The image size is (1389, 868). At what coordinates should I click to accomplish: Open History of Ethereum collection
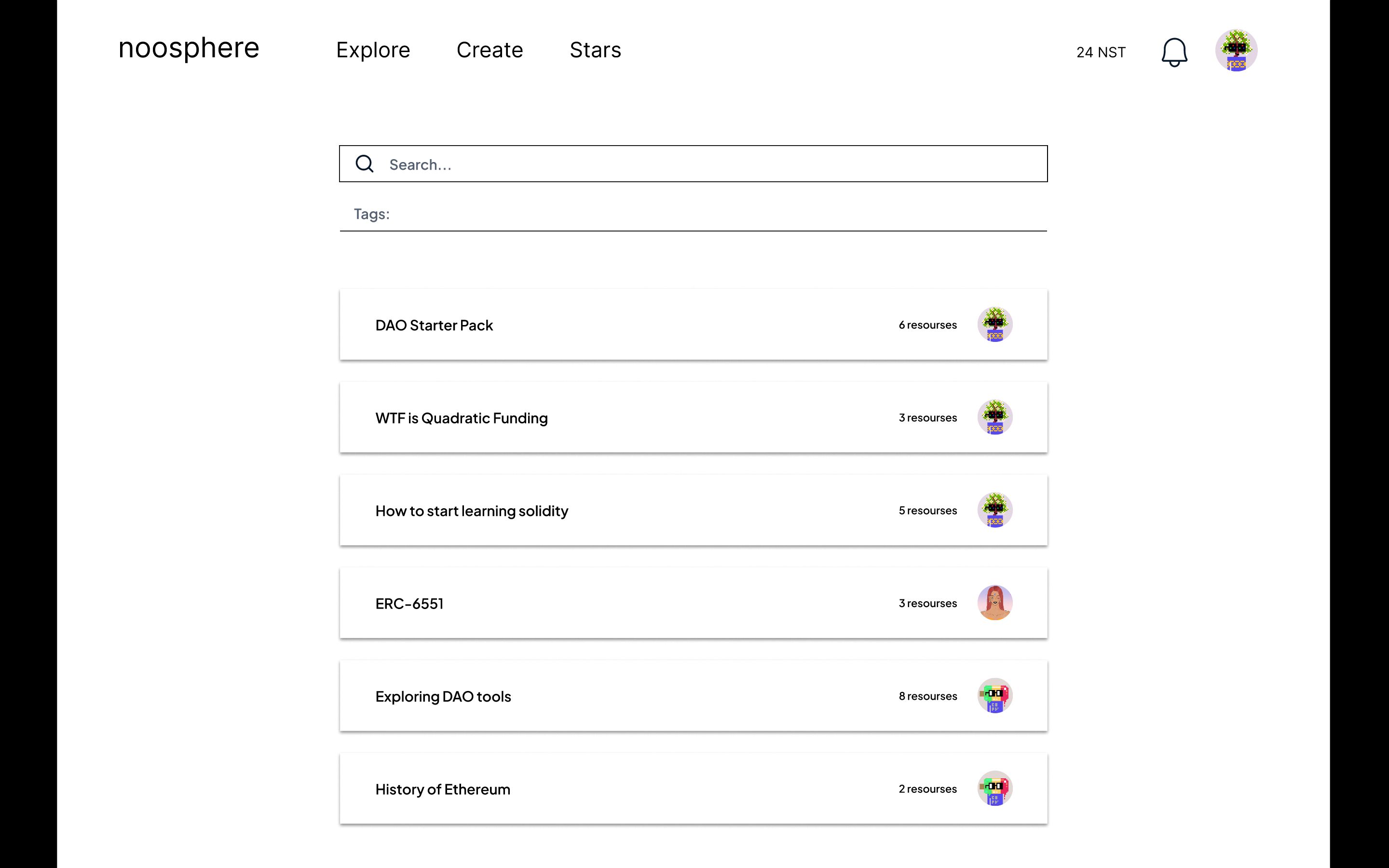click(694, 788)
